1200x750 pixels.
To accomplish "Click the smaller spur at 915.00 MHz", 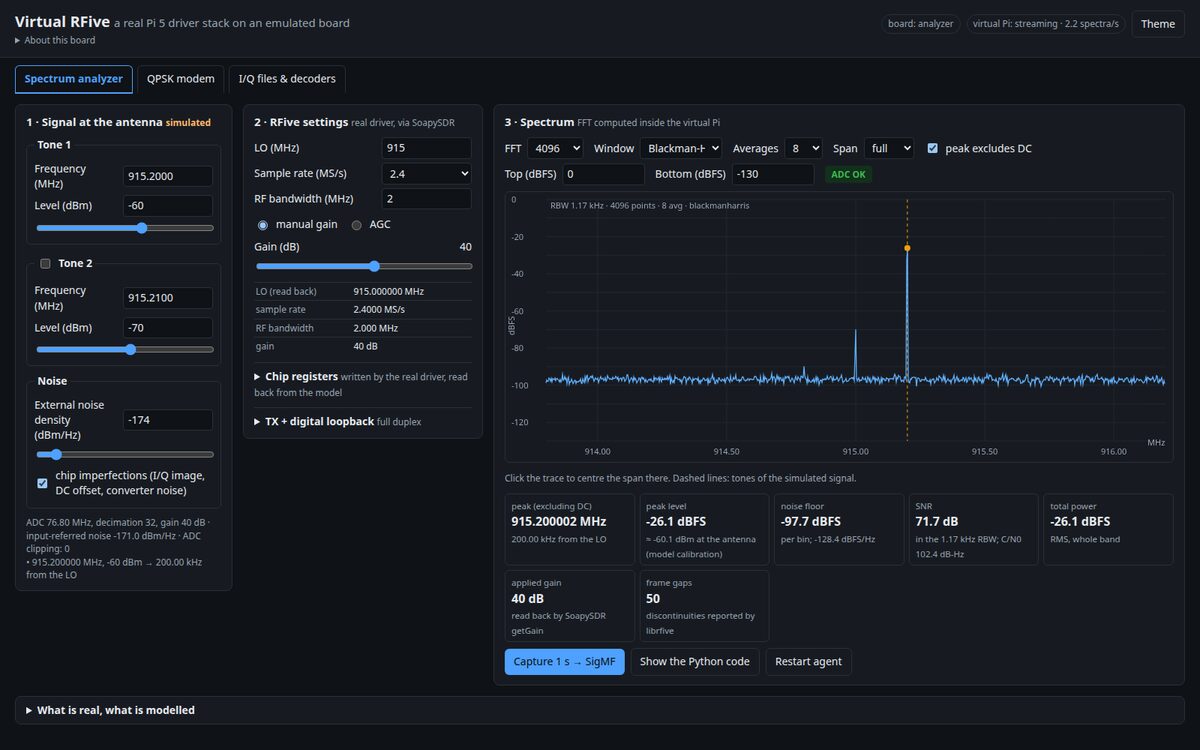I will [x=855, y=355].
